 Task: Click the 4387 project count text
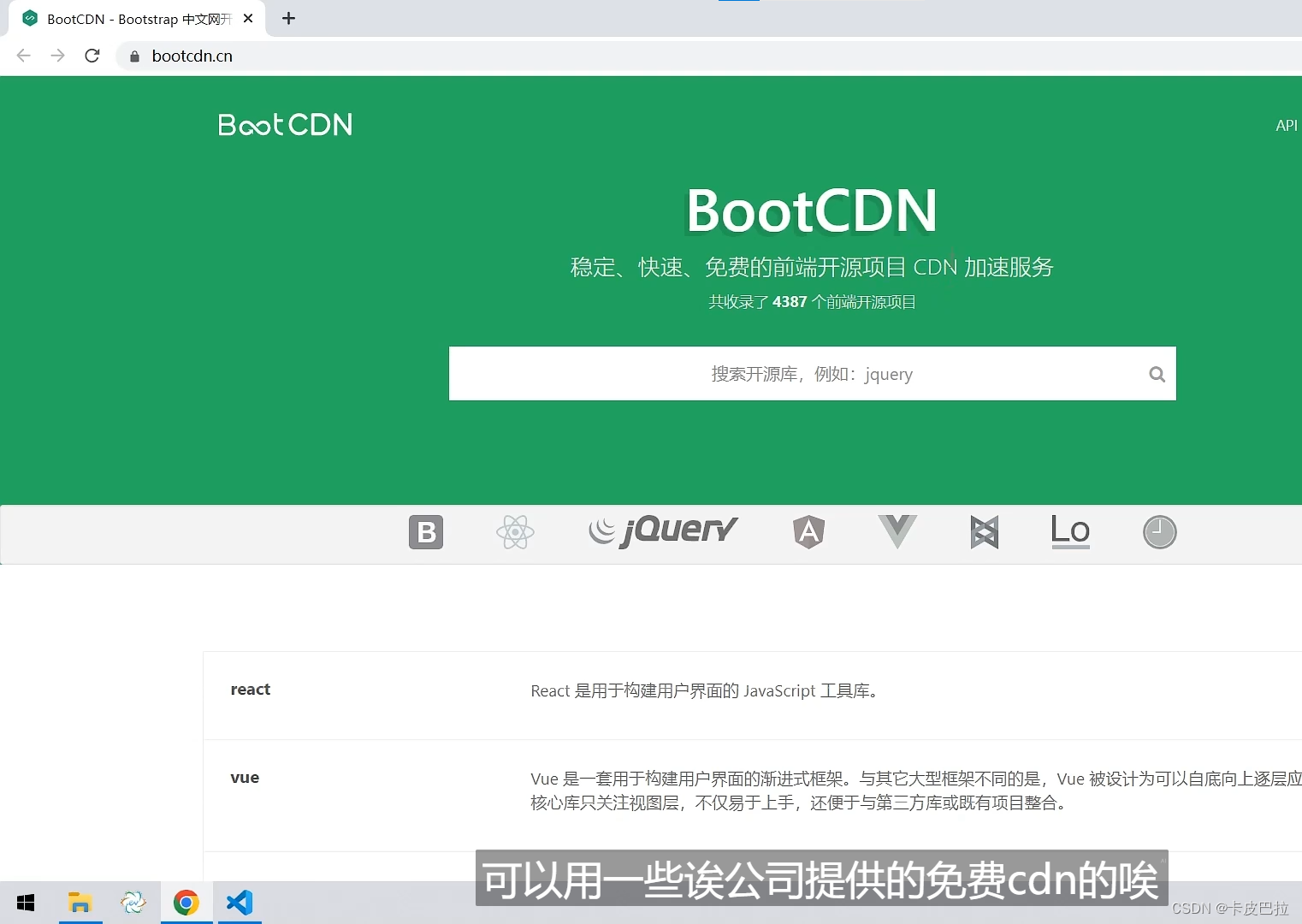(x=812, y=302)
